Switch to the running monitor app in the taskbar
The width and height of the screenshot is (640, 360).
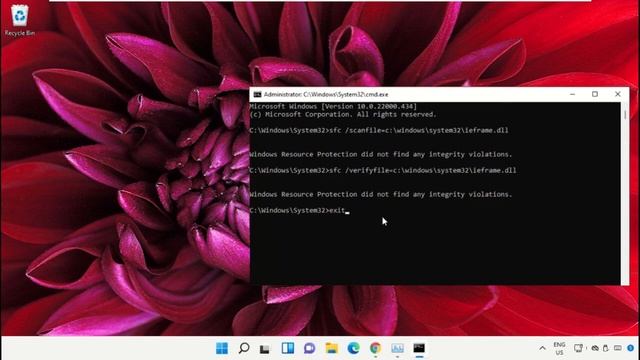point(397,348)
